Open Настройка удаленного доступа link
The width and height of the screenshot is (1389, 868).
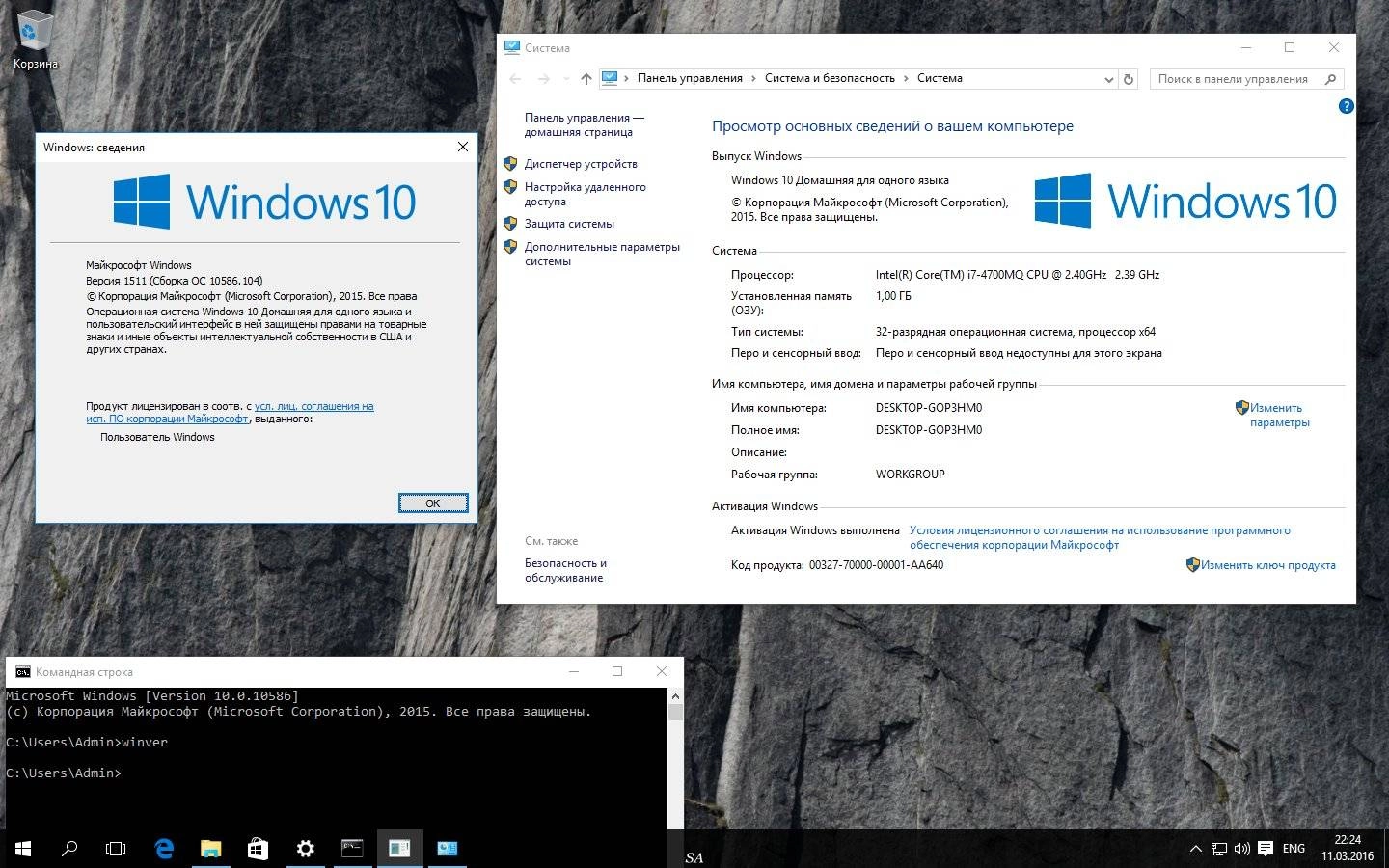[x=586, y=194]
